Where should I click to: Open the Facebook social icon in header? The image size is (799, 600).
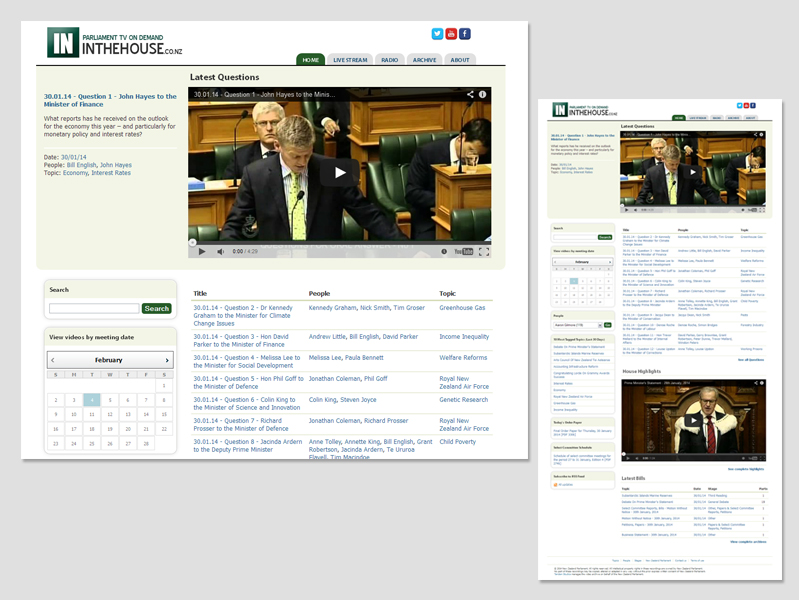click(x=465, y=34)
